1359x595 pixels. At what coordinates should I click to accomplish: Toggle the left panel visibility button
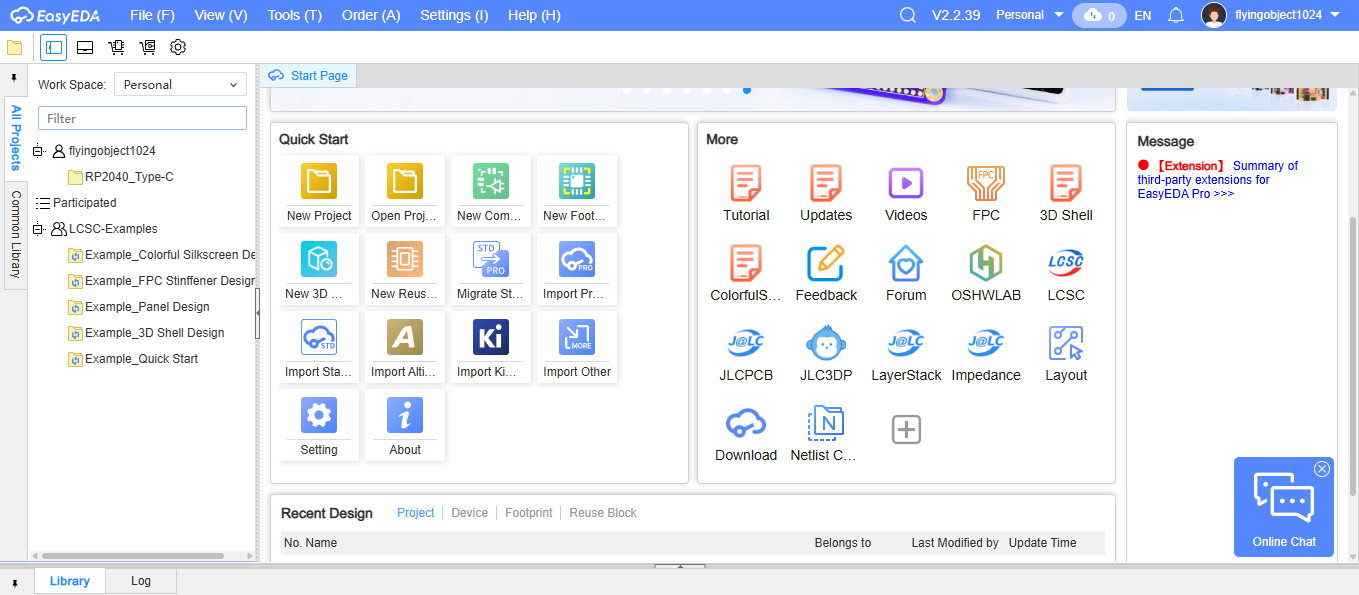pos(54,47)
